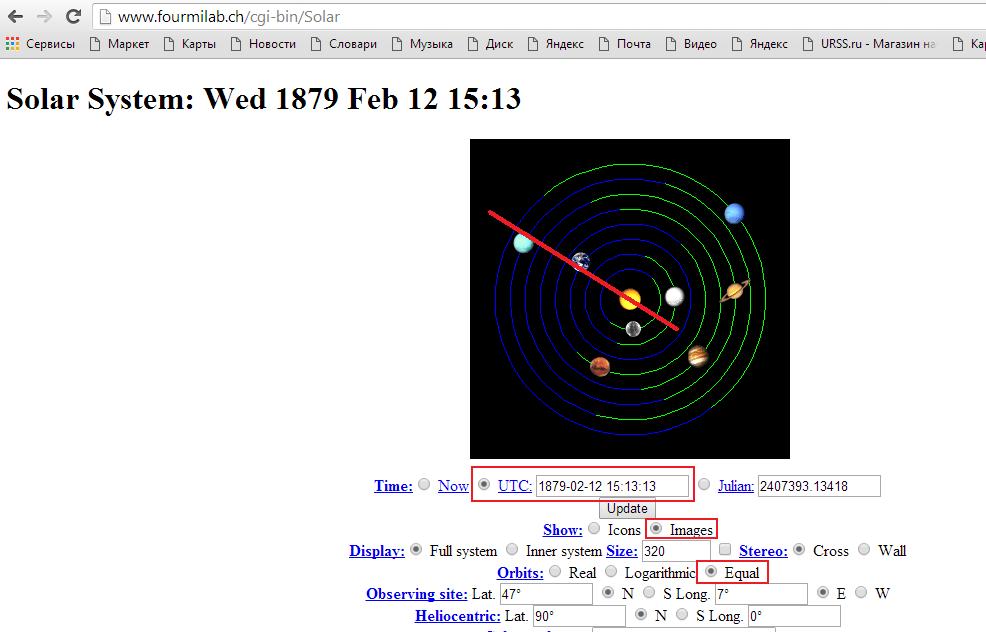
Task: Click the Sun image in the solar map
Action: 630,298
